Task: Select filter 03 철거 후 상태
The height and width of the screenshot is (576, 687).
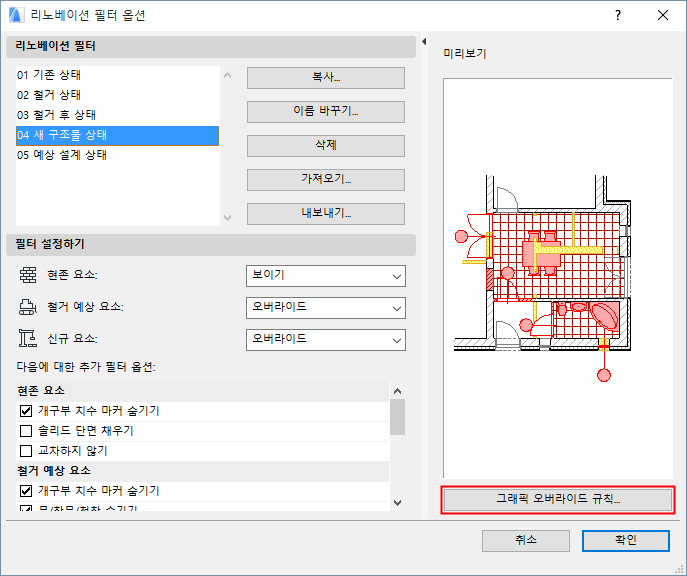Action: [x=117, y=115]
